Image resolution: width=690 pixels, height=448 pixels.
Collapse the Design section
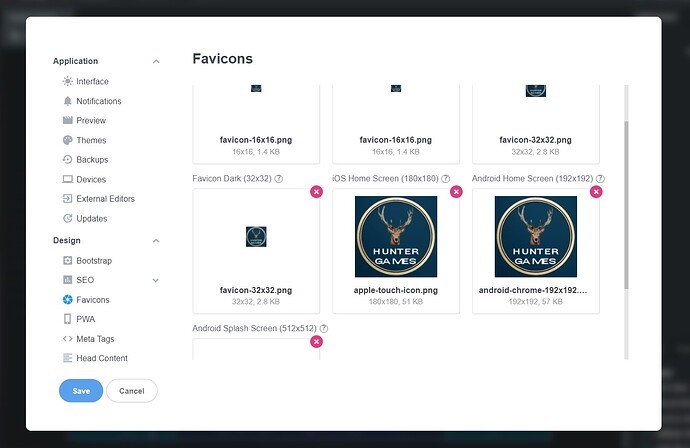(156, 241)
